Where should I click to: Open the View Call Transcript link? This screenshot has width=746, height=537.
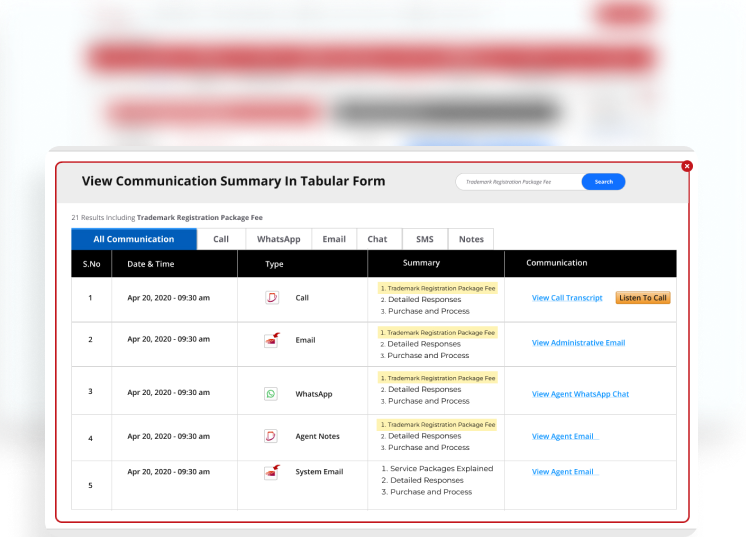pyautogui.click(x=567, y=298)
